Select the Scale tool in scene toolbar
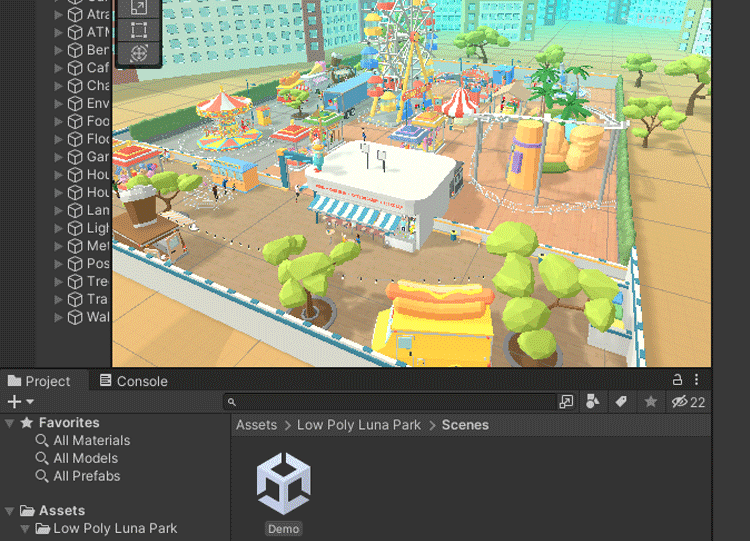The image size is (750, 556). pyautogui.click(x=139, y=7)
